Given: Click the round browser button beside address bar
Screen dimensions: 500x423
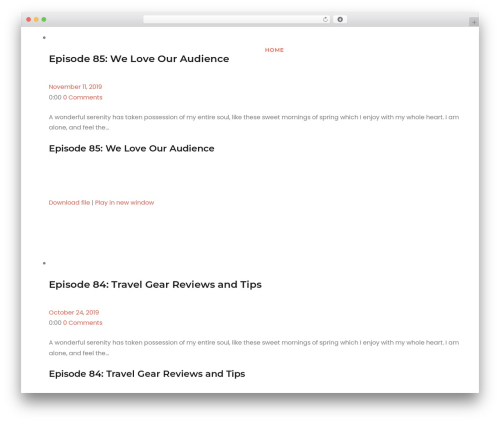Looking at the screenshot, I should tap(340, 20).
